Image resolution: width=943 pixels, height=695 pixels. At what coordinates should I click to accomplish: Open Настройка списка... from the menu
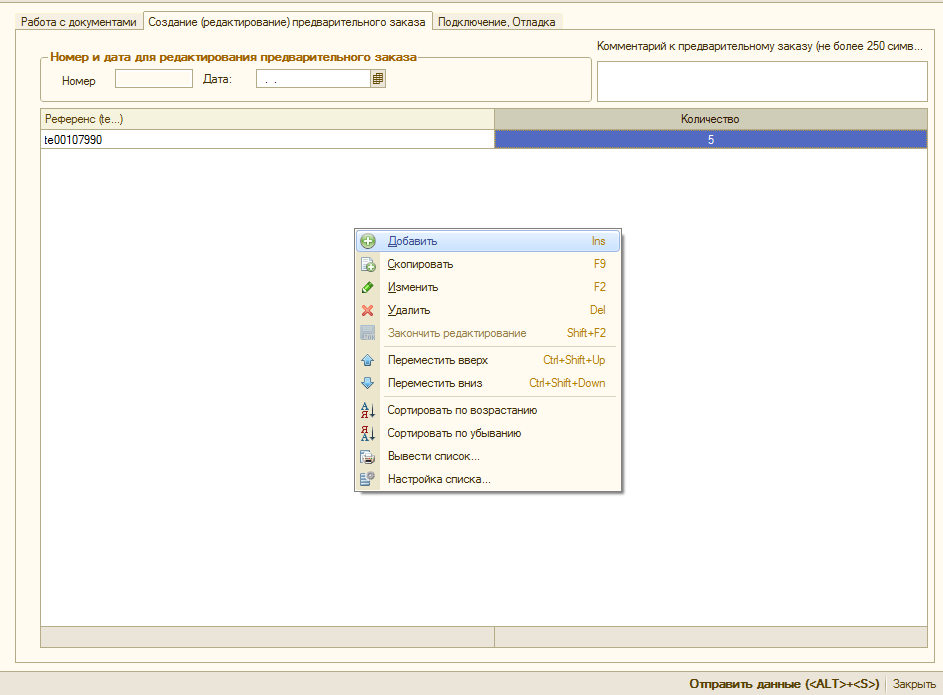tap(438, 479)
